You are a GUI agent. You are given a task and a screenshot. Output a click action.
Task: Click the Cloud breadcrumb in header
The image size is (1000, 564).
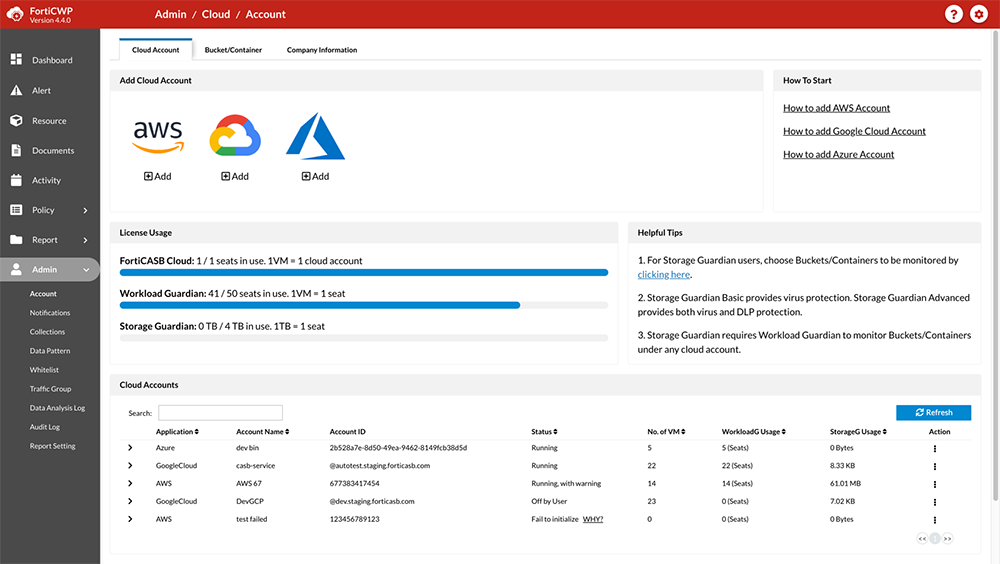(216, 14)
